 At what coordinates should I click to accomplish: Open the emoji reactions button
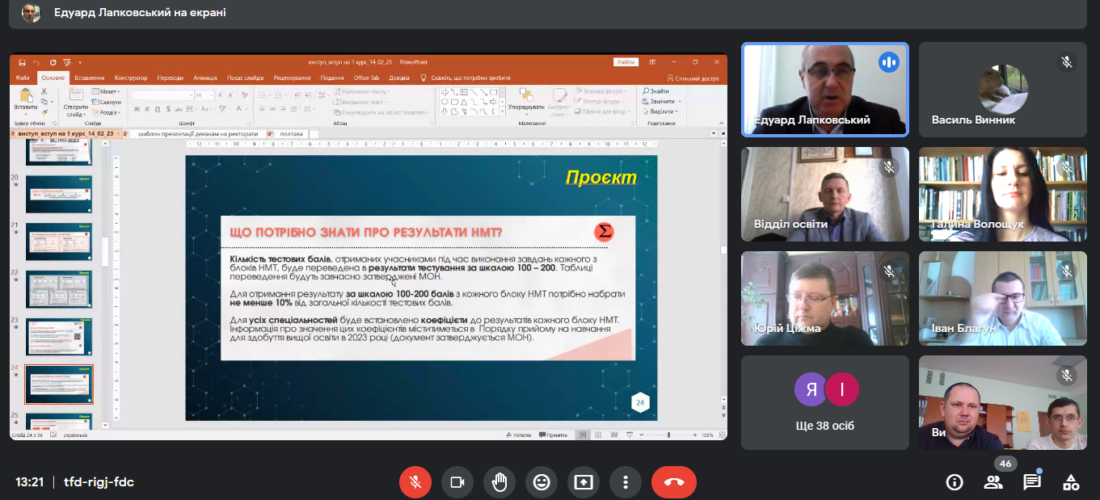point(541,482)
